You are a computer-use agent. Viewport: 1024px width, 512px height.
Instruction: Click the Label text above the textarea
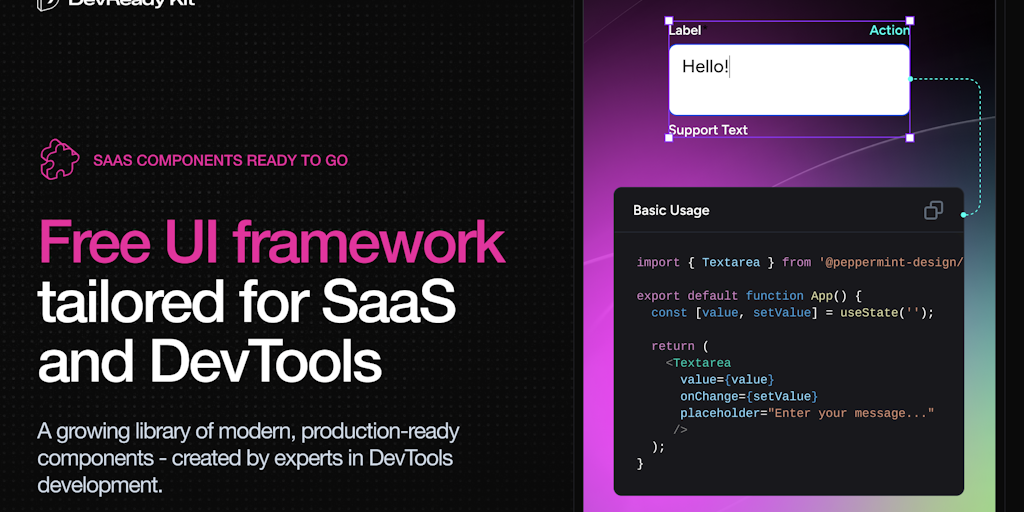point(685,31)
